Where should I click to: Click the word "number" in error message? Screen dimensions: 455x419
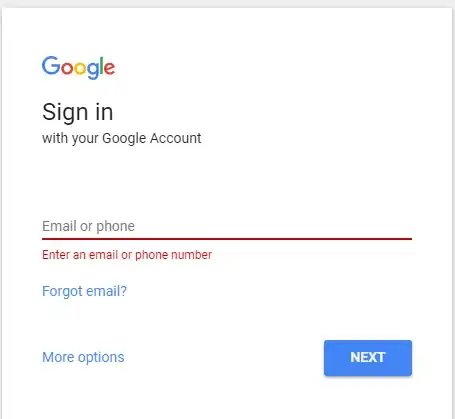191,255
